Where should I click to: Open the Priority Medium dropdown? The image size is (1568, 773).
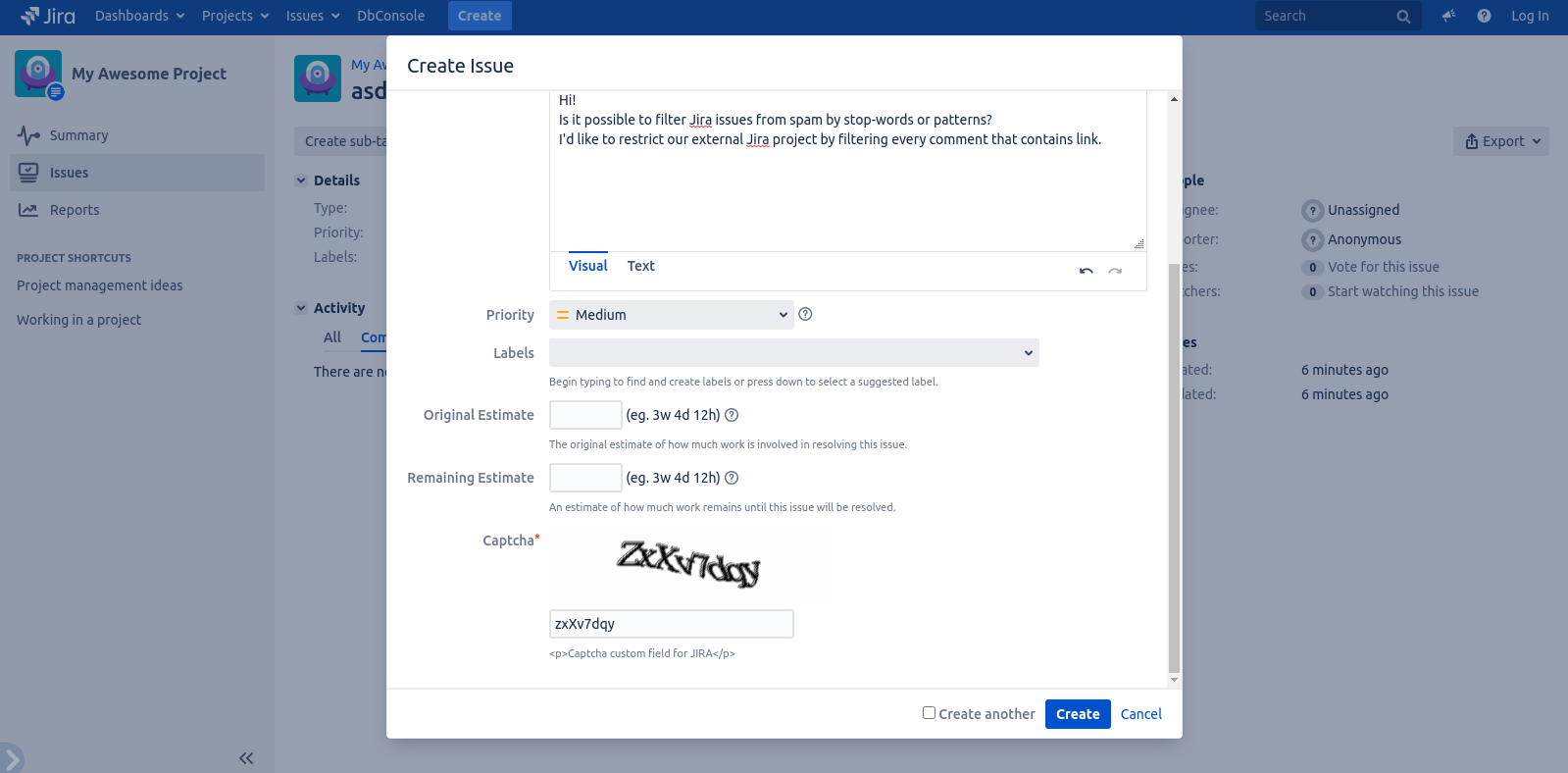[x=672, y=315]
